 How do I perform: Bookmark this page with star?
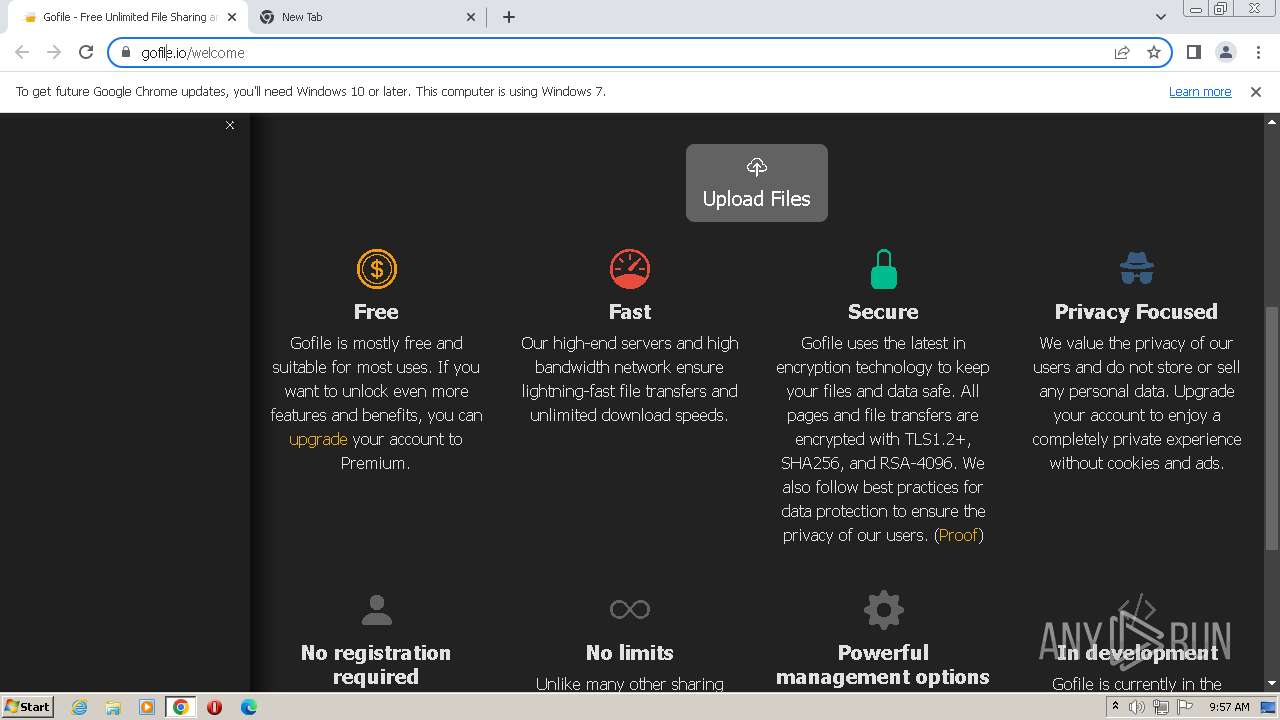(1154, 52)
